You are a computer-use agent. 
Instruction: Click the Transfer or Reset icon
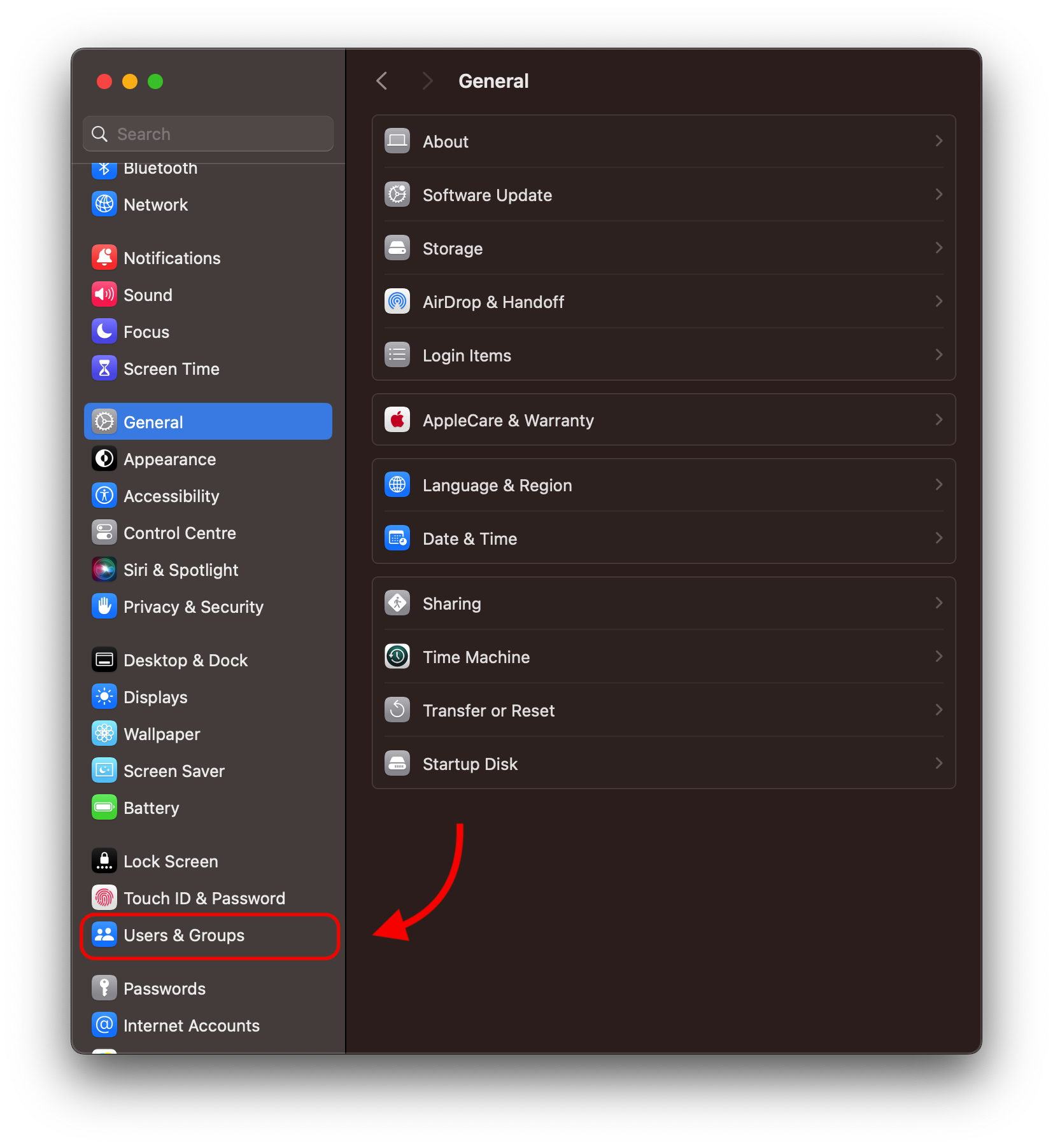tap(397, 710)
